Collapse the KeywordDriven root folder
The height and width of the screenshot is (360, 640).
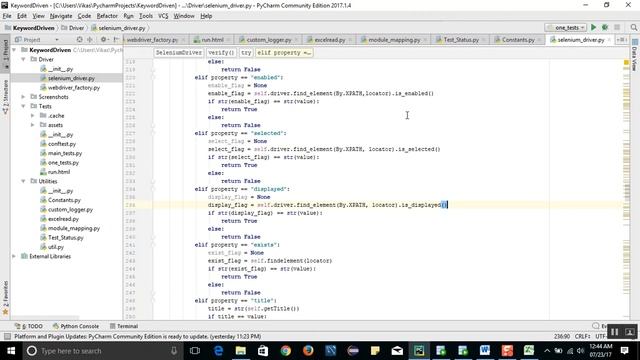click(x=14, y=50)
